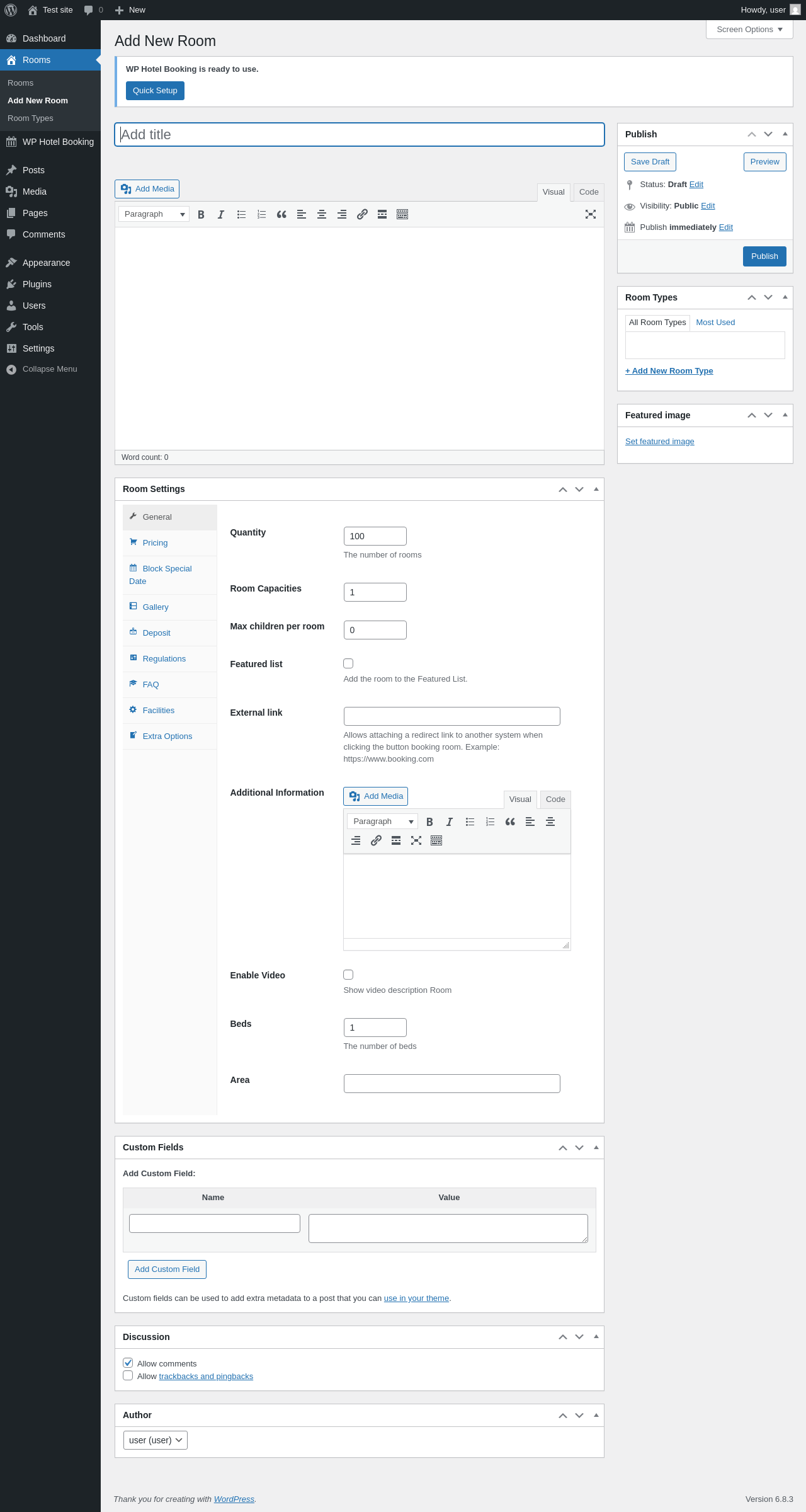Click numbered list icon in main editor
Image resolution: width=806 pixels, height=1512 pixels.
tap(261, 215)
